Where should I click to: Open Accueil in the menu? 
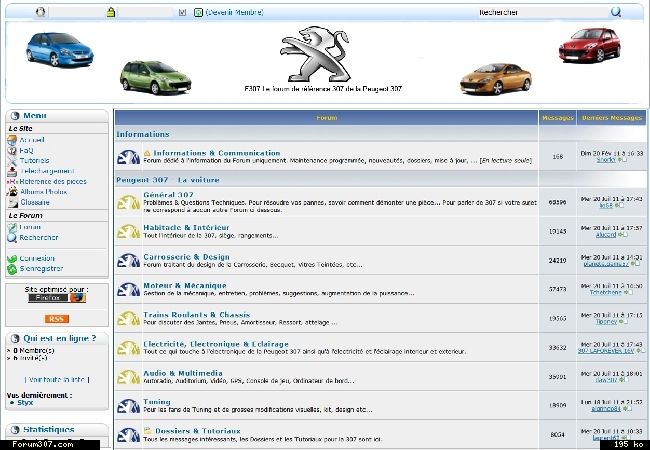coord(32,140)
